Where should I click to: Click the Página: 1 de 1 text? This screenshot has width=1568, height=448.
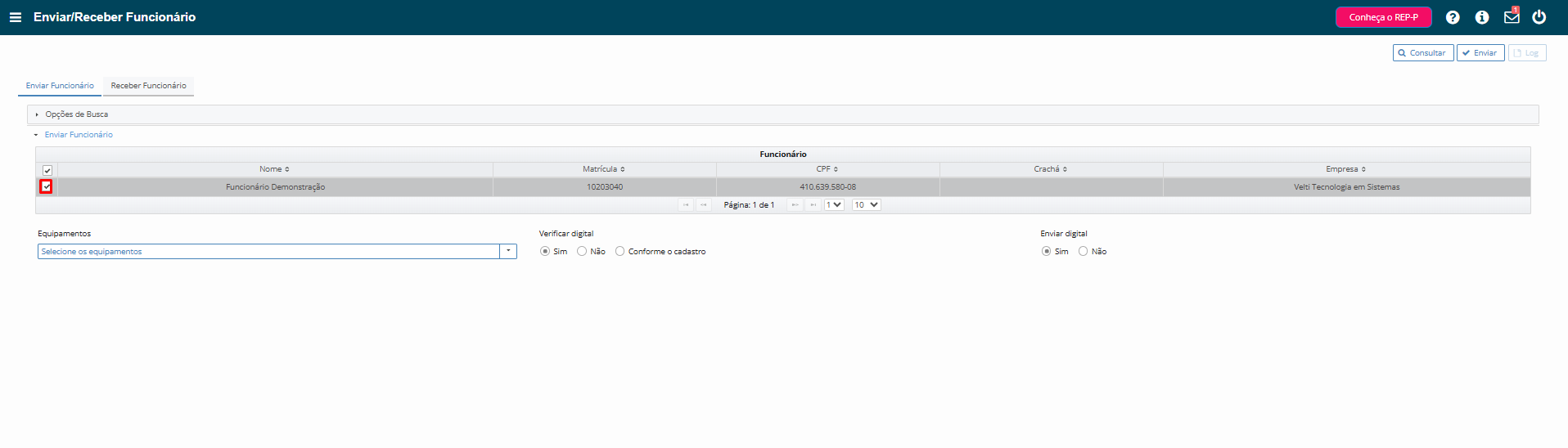(x=749, y=205)
